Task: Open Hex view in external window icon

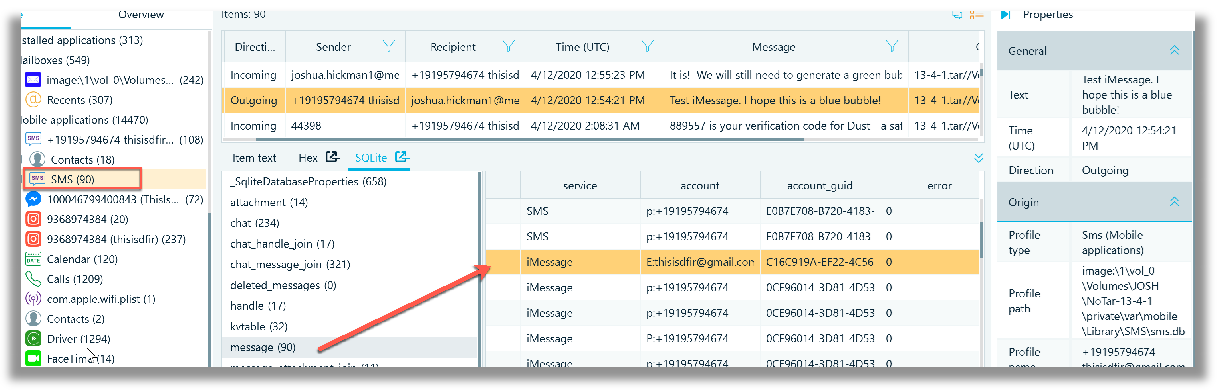Action: [333, 157]
